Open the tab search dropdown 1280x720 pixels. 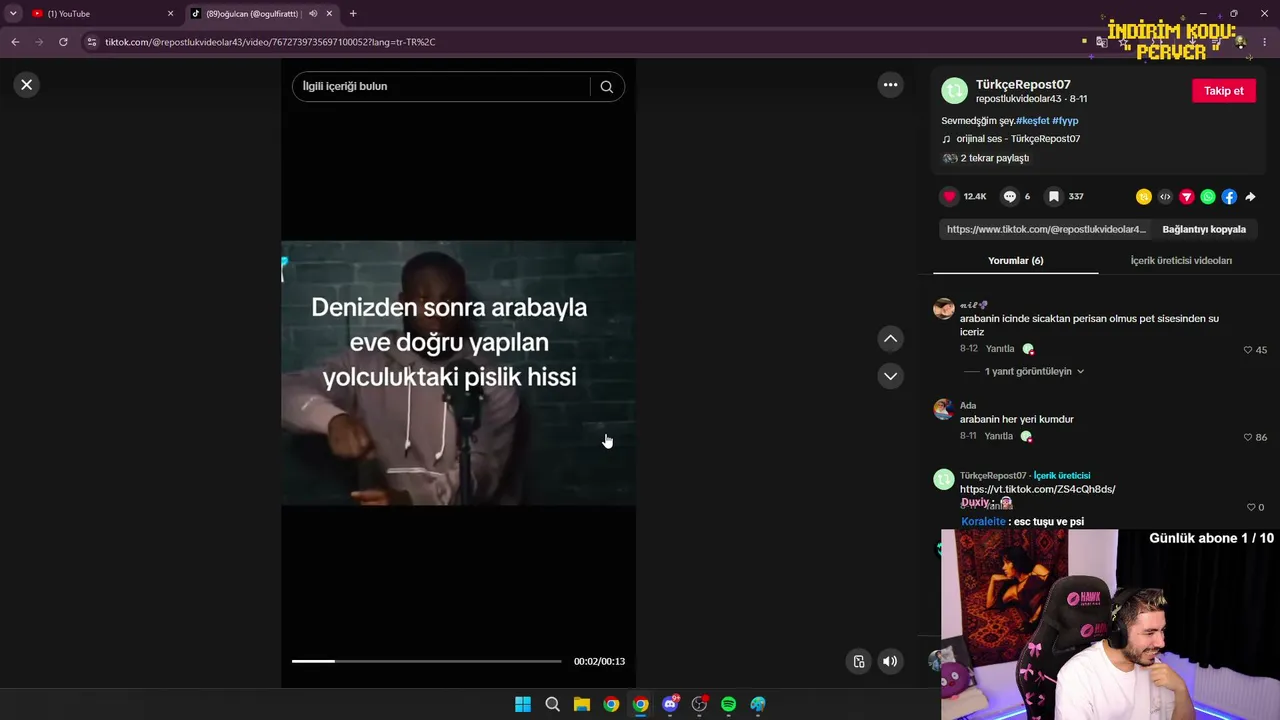tap(13, 14)
